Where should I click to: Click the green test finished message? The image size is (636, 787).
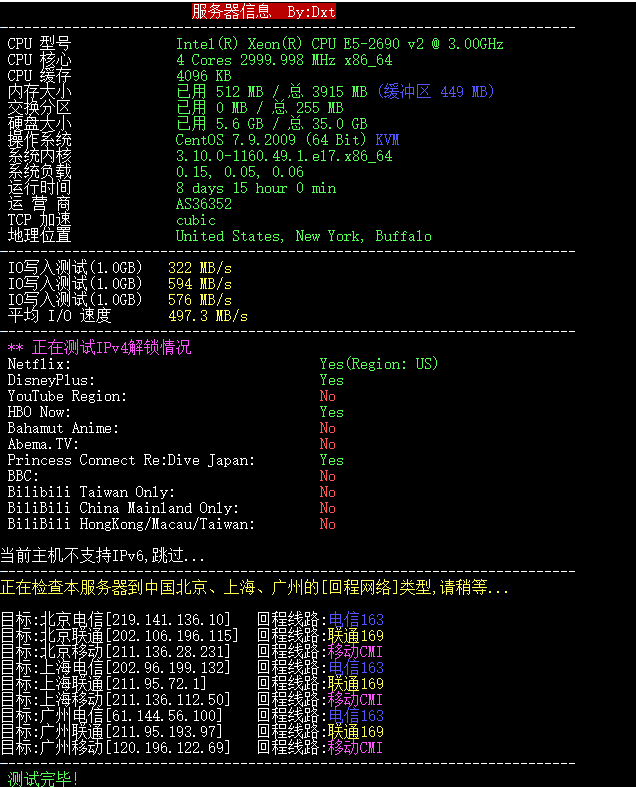point(43,779)
